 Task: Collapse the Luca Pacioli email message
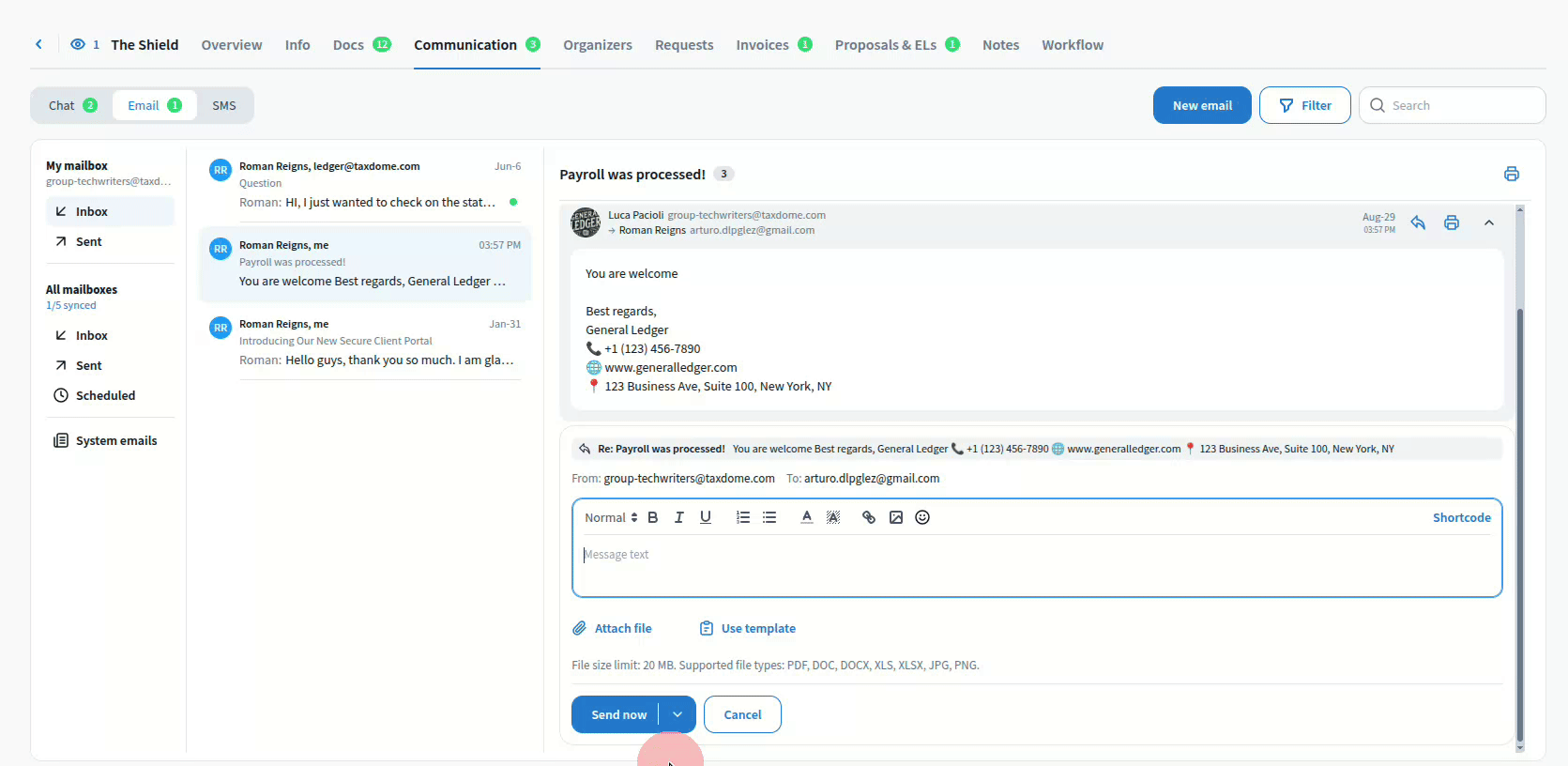(1489, 222)
